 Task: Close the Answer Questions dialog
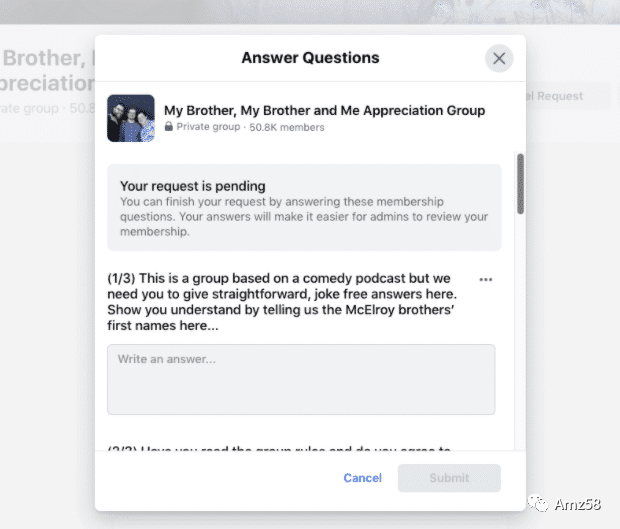[499, 59]
